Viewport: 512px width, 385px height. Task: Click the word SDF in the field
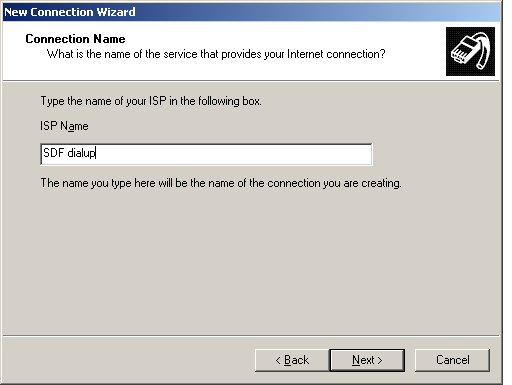click(53, 153)
